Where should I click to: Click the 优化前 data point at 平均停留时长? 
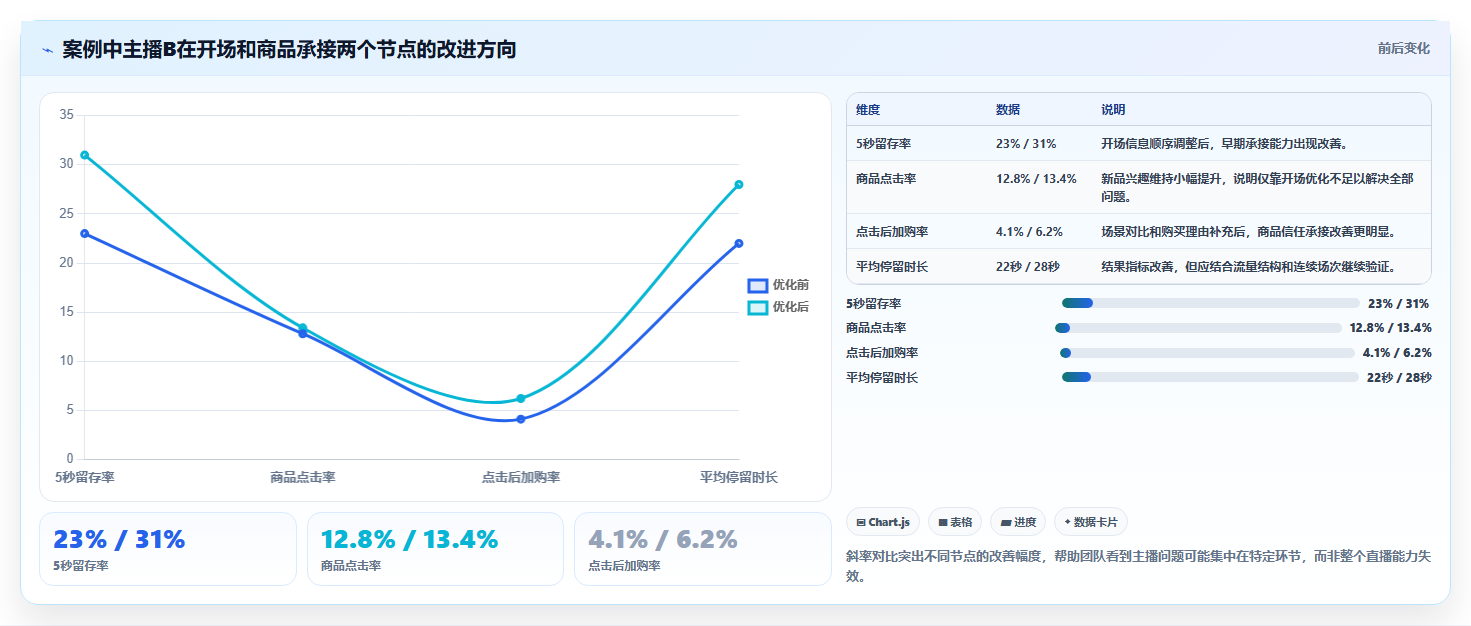click(x=739, y=243)
